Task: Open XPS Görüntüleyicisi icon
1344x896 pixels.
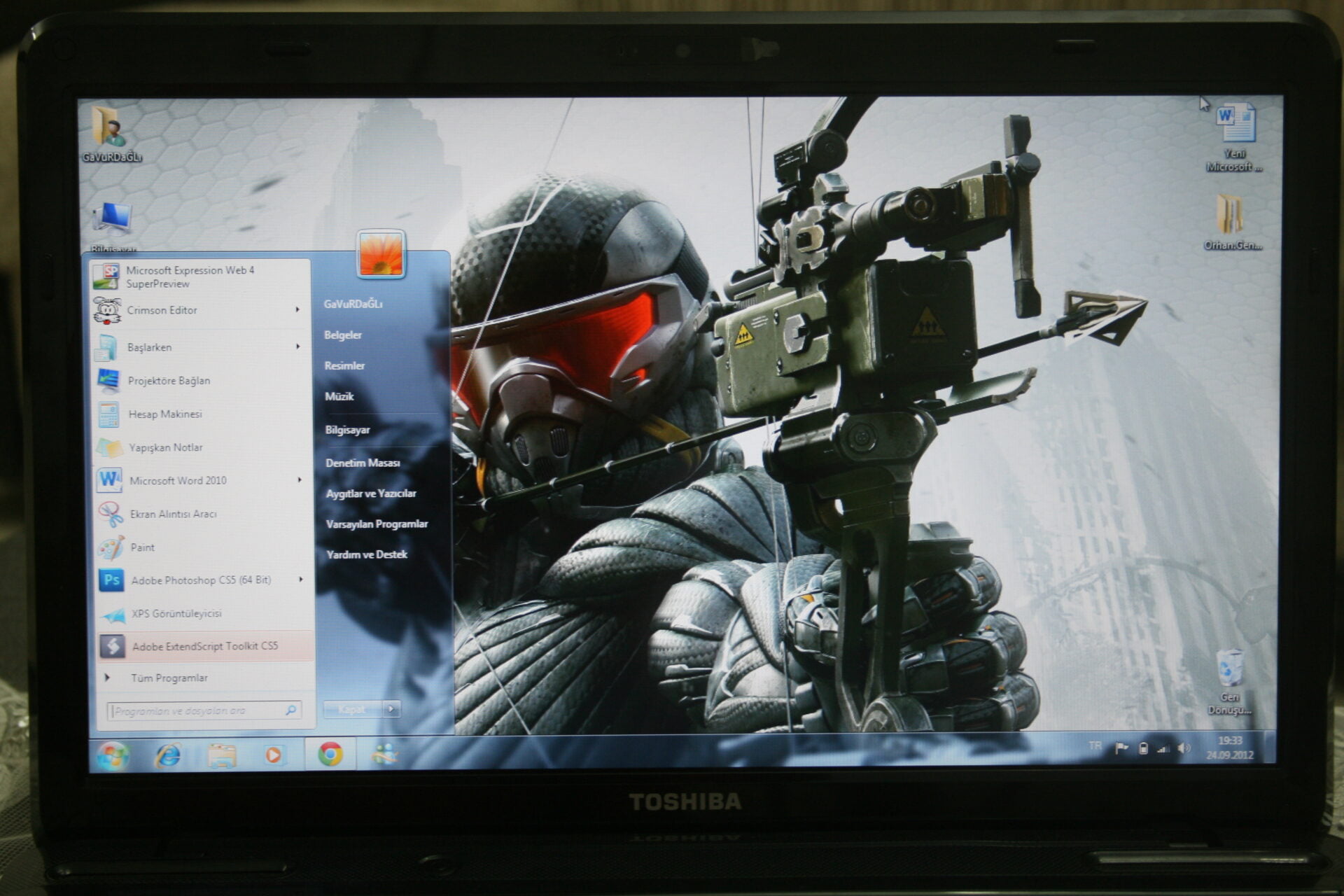Action: click(x=112, y=614)
